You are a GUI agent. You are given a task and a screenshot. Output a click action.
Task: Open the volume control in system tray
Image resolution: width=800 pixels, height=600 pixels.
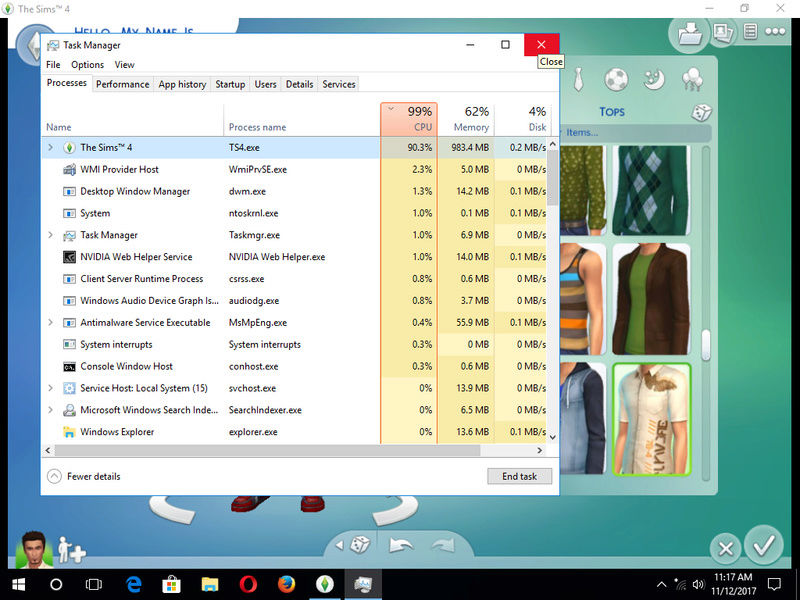pos(698,585)
